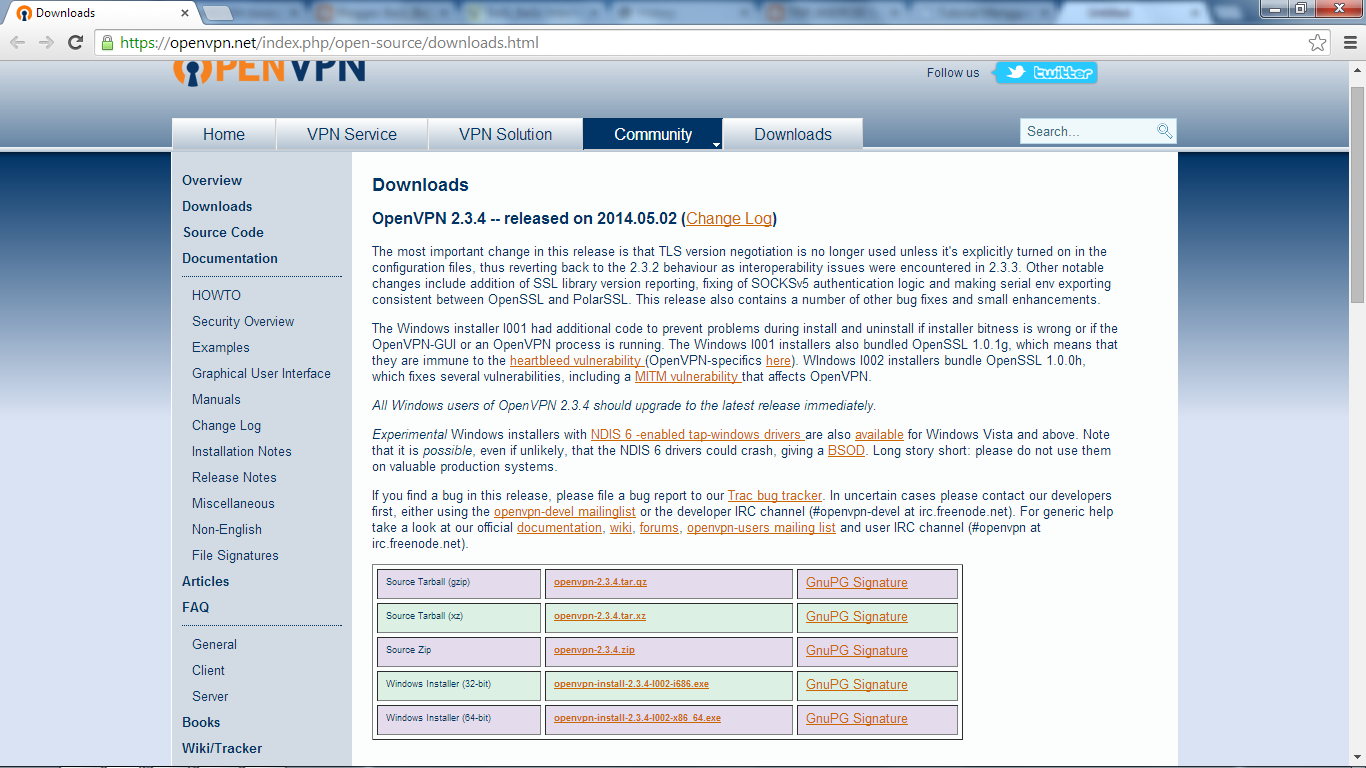Bookmark this page with the star icon
The height and width of the screenshot is (768, 1366).
(x=1318, y=43)
